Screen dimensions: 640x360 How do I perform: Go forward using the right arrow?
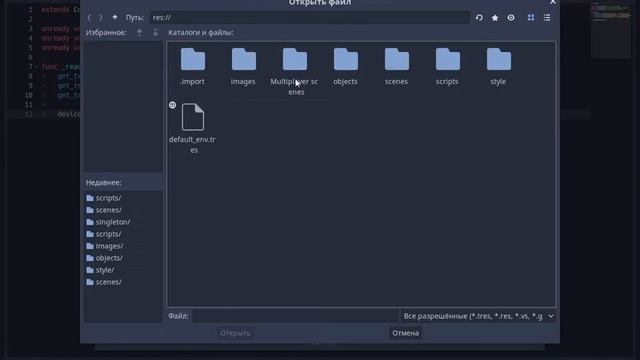101,18
